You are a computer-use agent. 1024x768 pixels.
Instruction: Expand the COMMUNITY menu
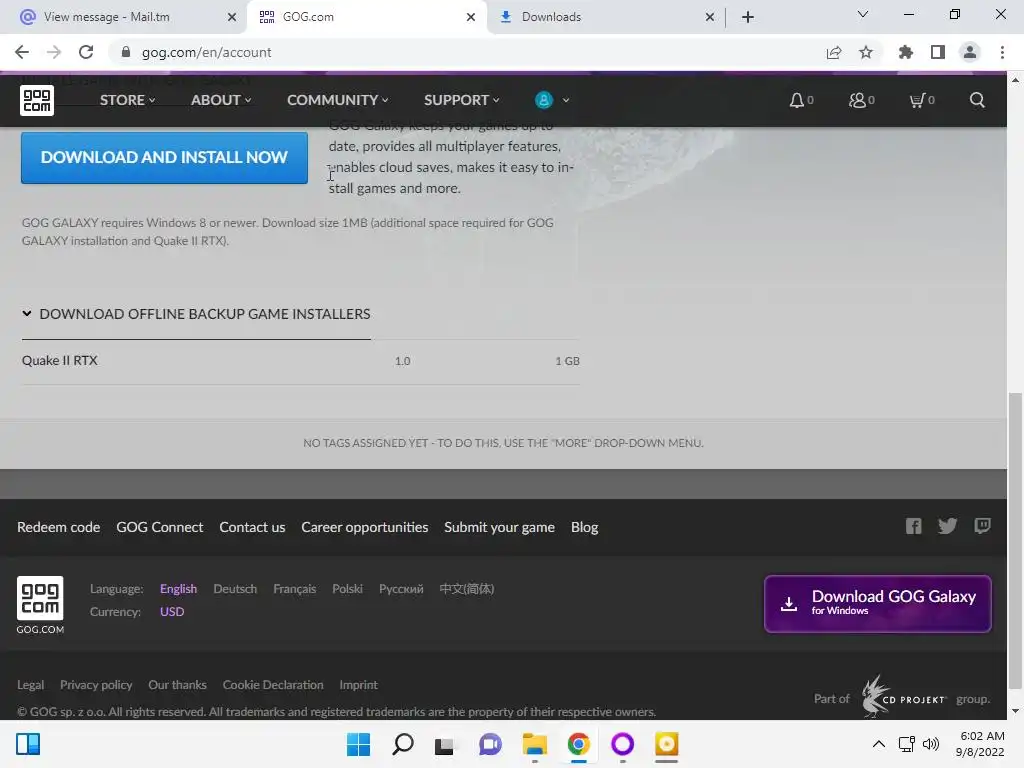click(338, 100)
